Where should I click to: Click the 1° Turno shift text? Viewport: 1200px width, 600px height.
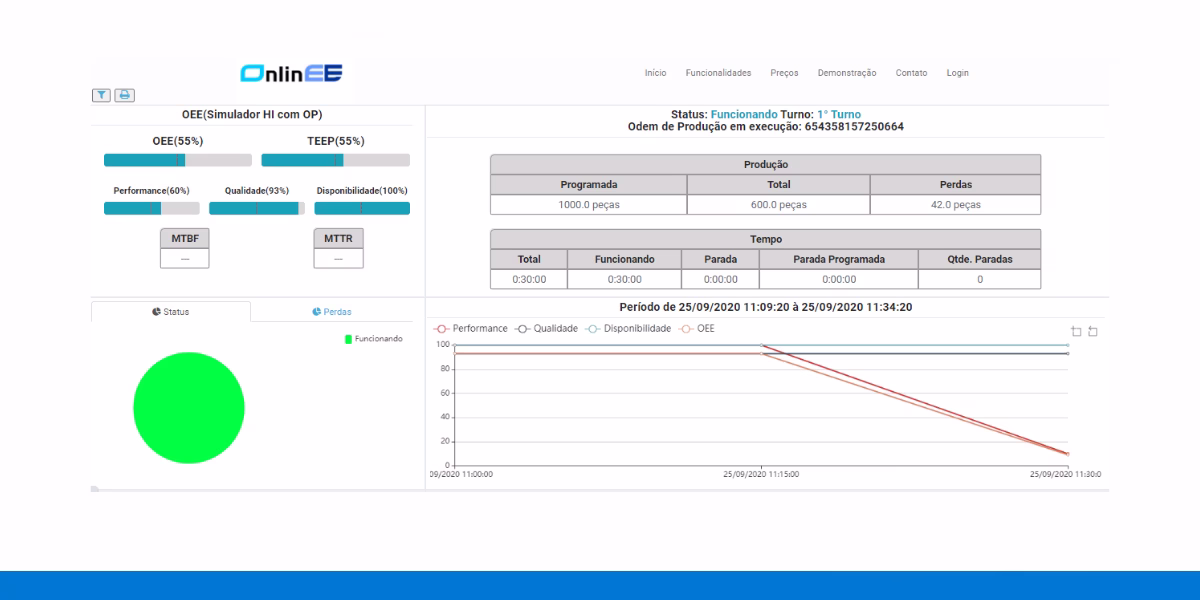tap(839, 115)
